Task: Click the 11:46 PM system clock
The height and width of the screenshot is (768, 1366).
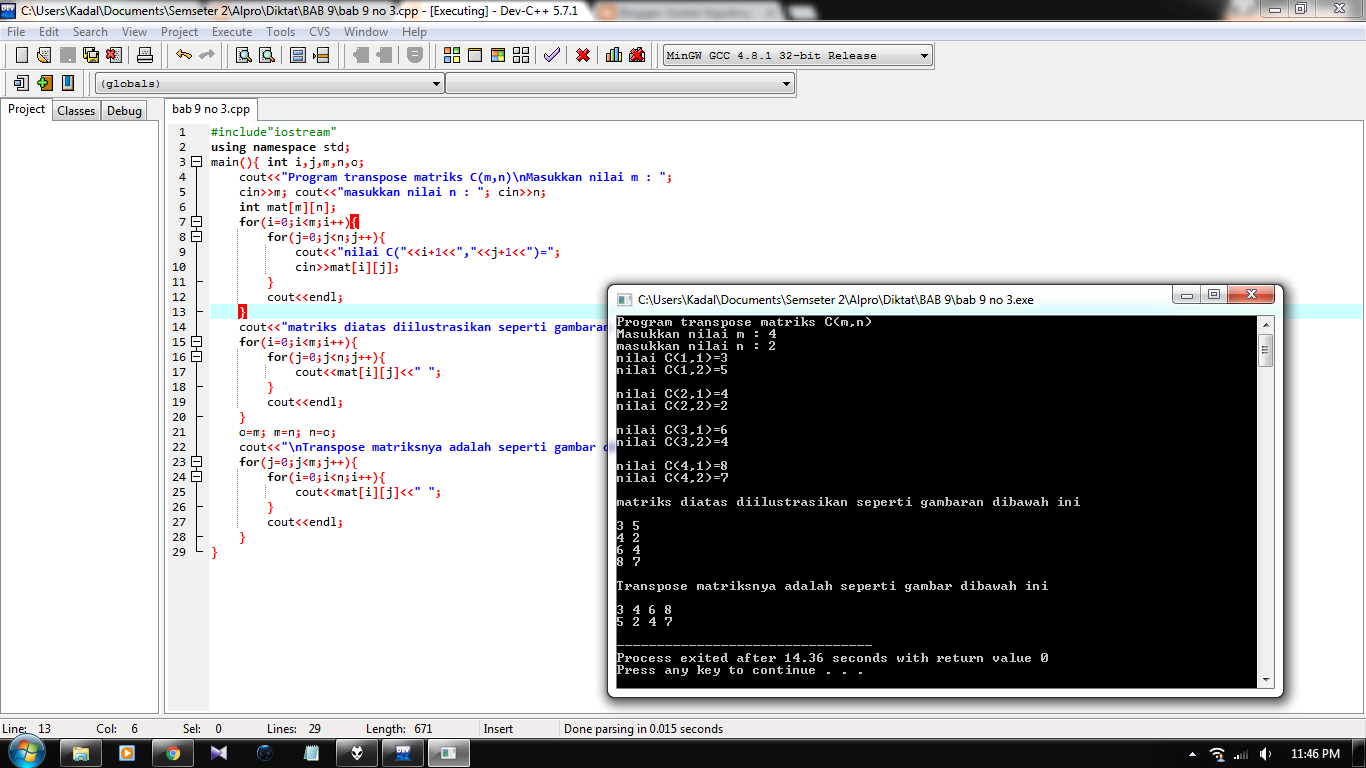Action: [x=1315, y=754]
